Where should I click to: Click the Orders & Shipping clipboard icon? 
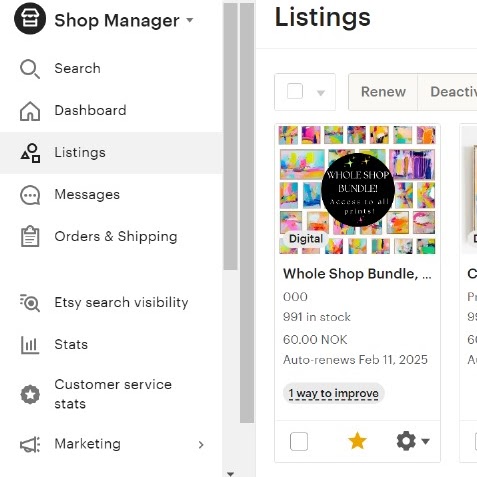(x=30, y=237)
